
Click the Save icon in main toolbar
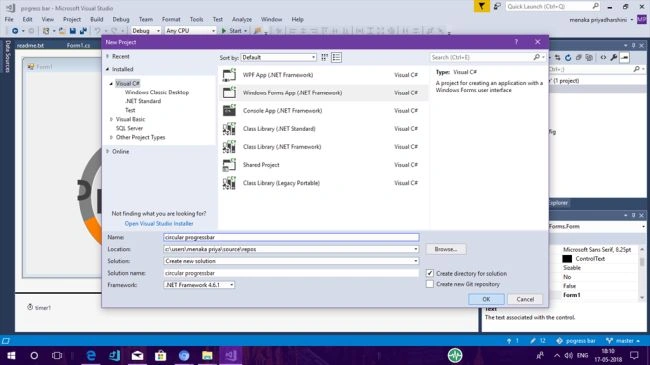(73, 31)
